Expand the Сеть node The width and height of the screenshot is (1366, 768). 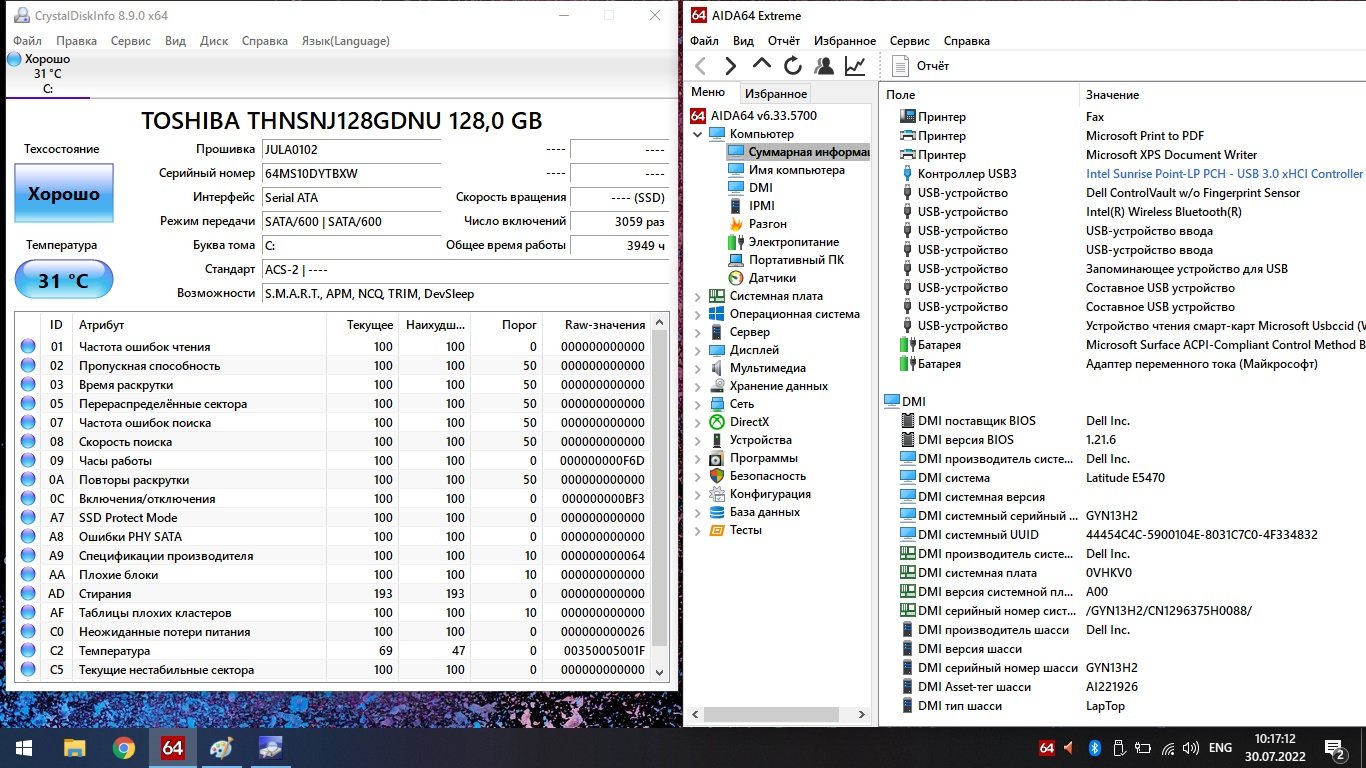click(x=698, y=404)
